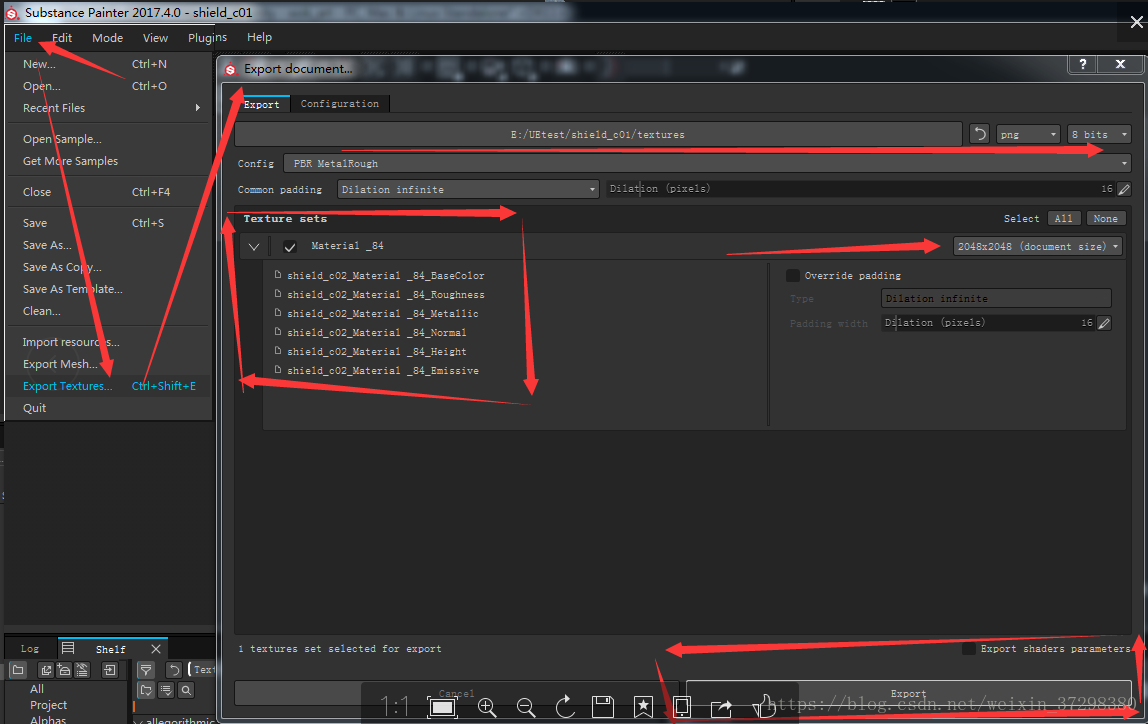Click the 1:1 actual size viewer icon

[x=395, y=706]
